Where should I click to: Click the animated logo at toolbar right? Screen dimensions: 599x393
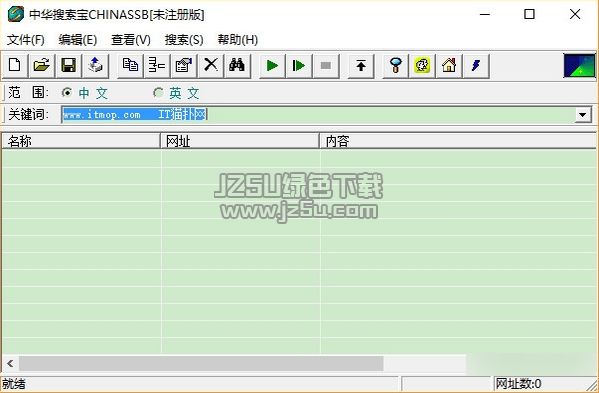580,66
